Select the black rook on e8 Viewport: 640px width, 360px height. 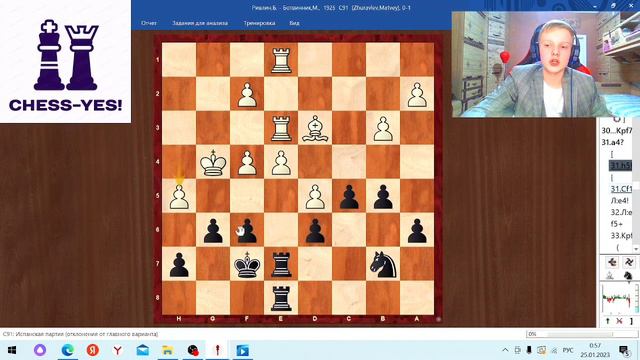point(281,299)
